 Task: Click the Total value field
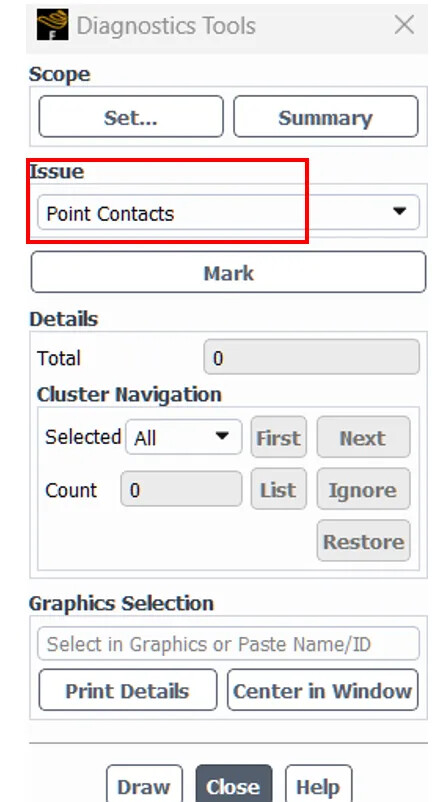click(x=311, y=358)
